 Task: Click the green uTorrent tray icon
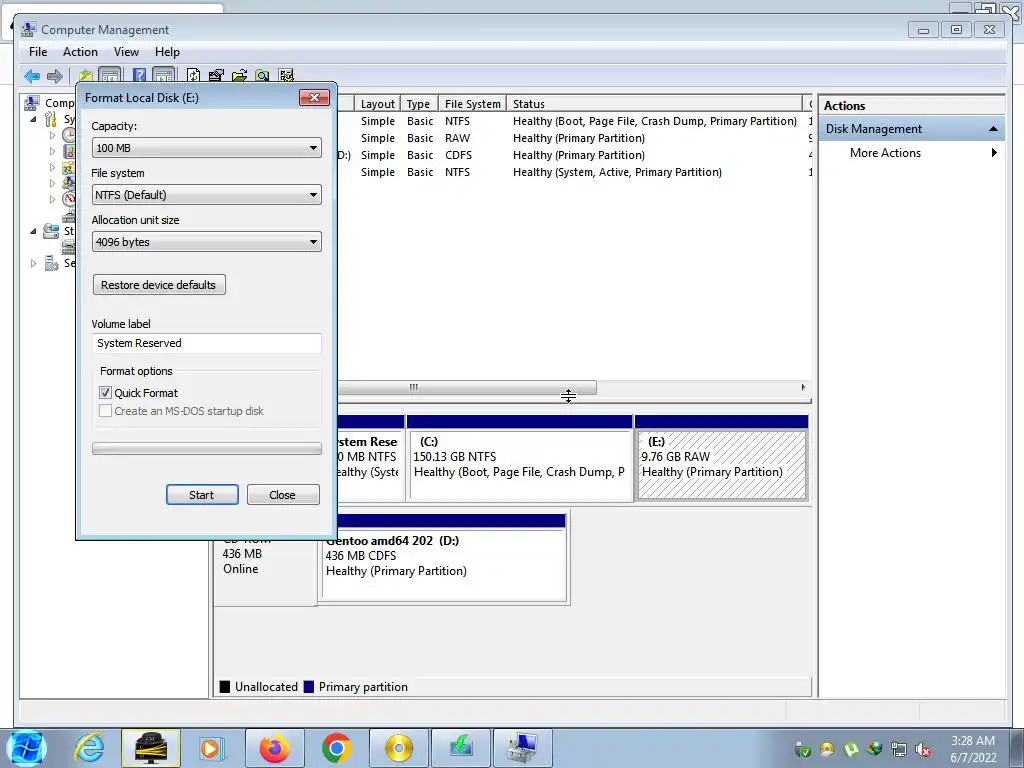850,749
